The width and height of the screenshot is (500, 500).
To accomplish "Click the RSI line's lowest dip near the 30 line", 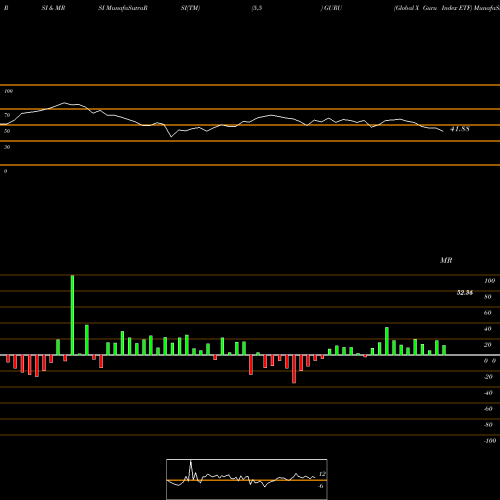I will click(x=171, y=137).
